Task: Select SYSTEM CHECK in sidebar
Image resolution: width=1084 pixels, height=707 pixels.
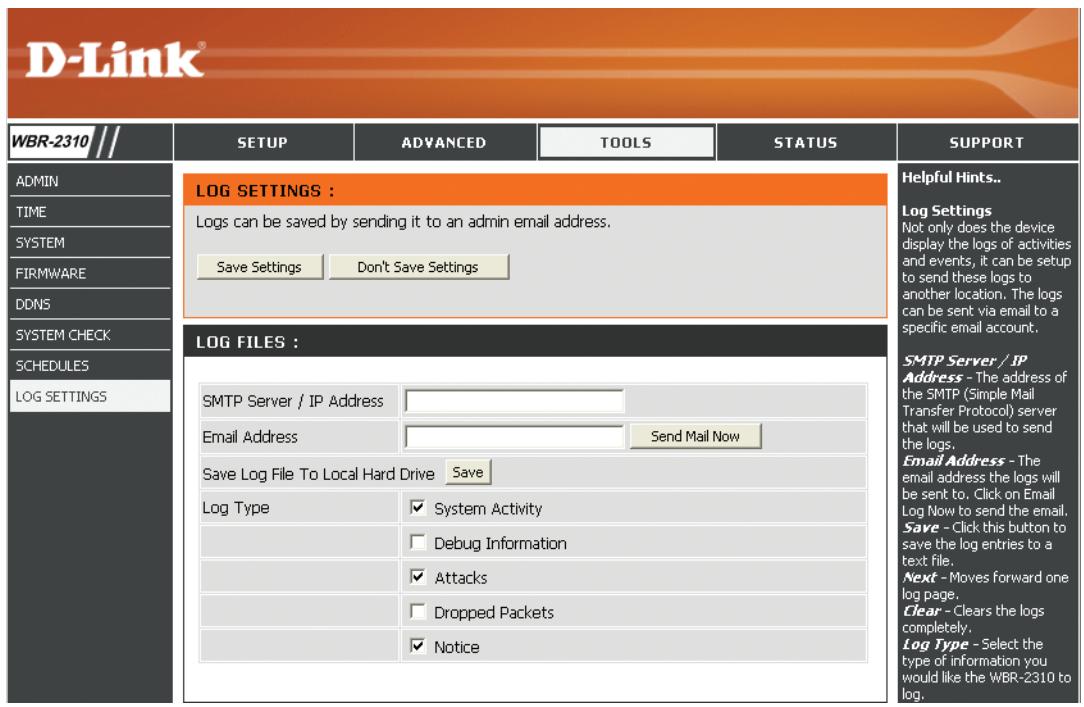Action: tap(90, 335)
